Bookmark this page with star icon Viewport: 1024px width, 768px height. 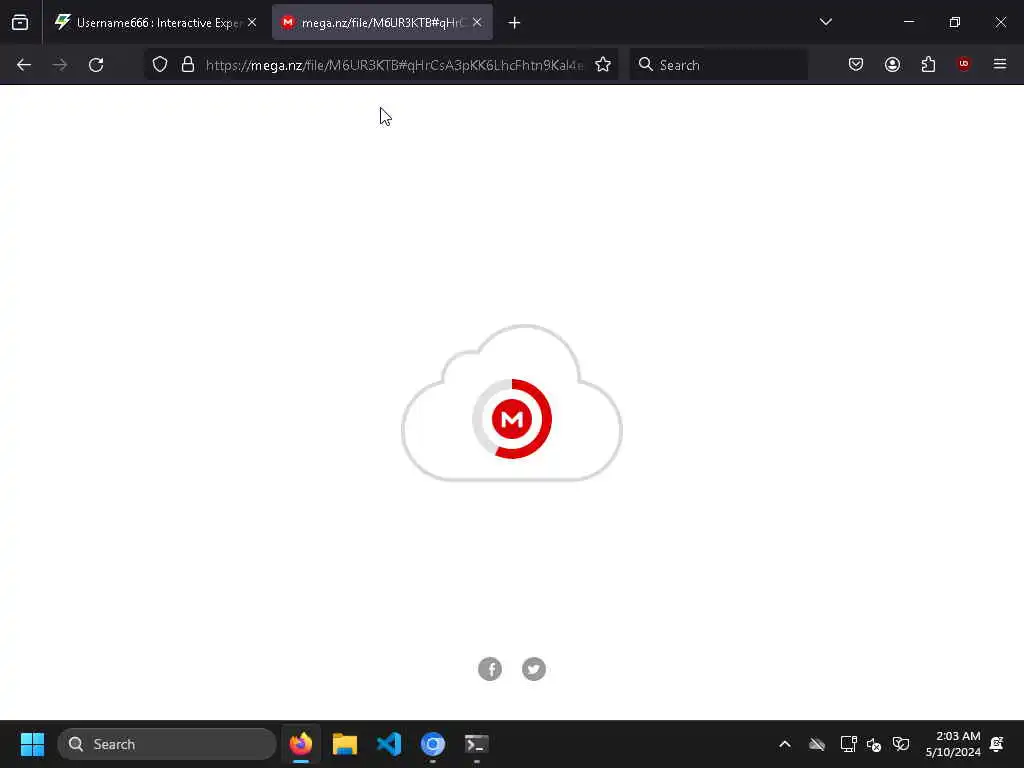click(603, 65)
